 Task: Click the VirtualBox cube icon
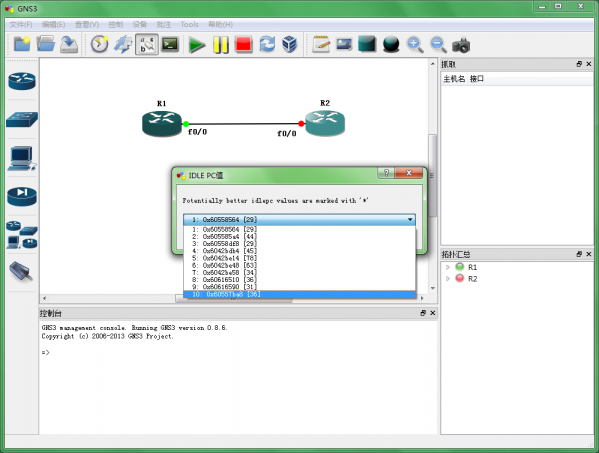pyautogui.click(x=290, y=44)
